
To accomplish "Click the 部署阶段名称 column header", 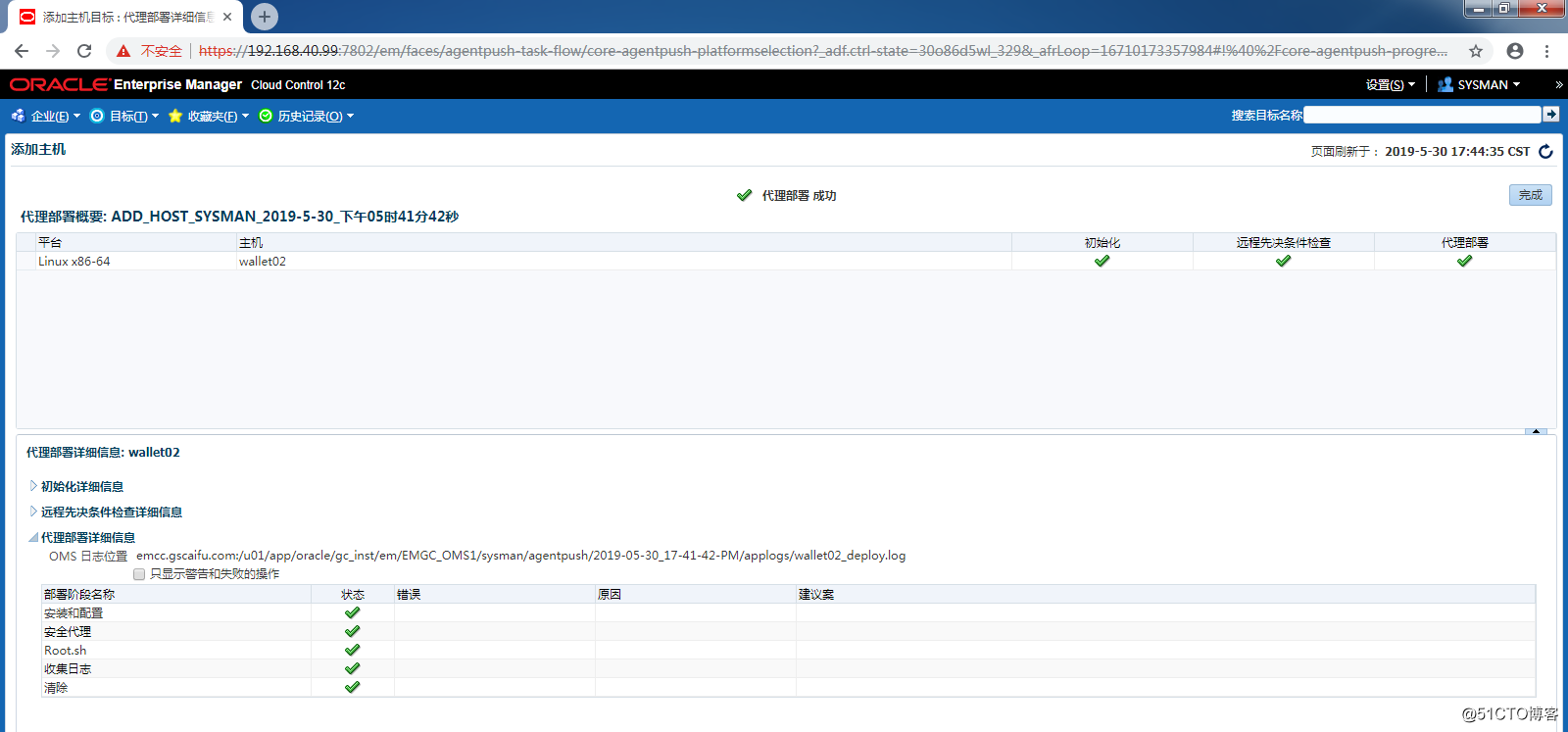I will point(176,594).
